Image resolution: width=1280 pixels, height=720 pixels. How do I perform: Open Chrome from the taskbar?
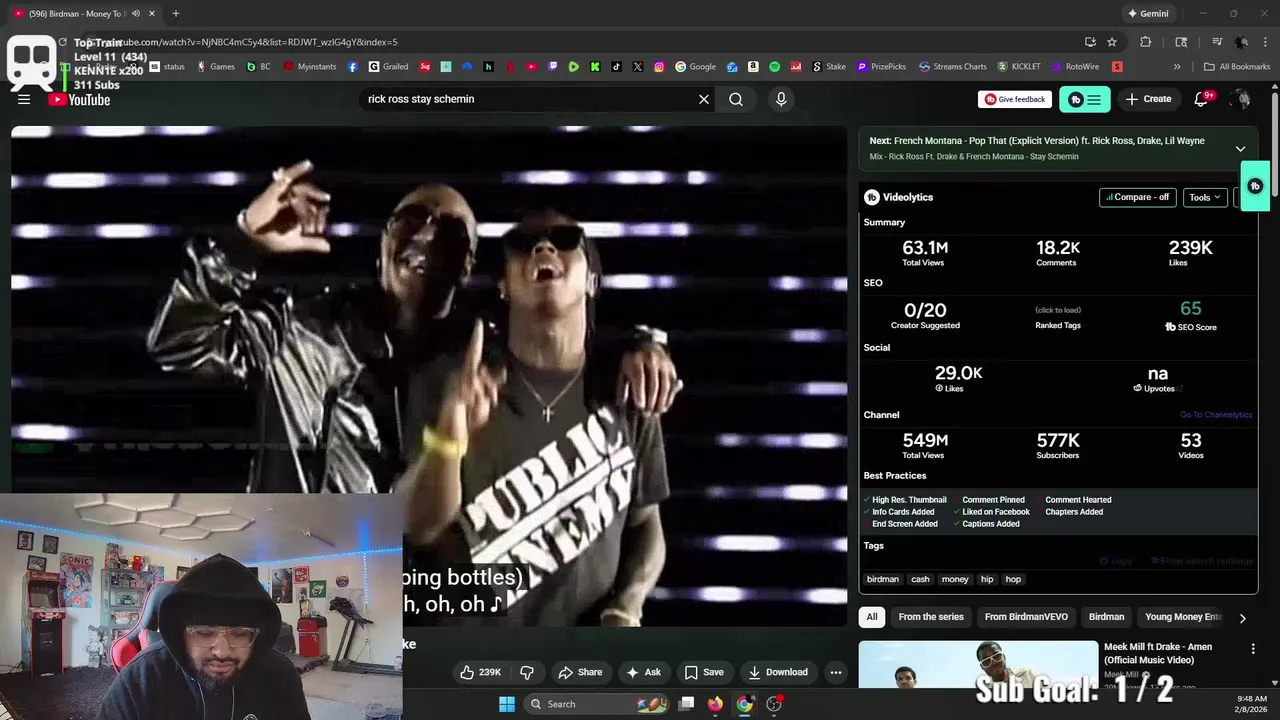click(745, 704)
